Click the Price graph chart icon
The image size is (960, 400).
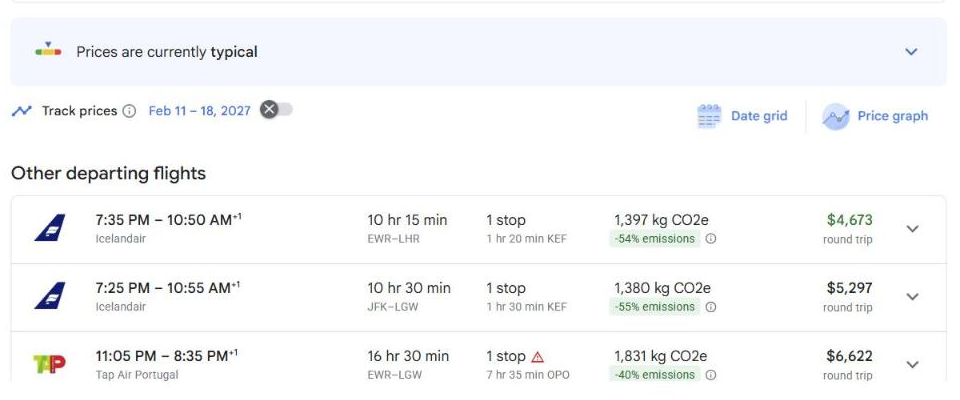pyautogui.click(x=836, y=116)
